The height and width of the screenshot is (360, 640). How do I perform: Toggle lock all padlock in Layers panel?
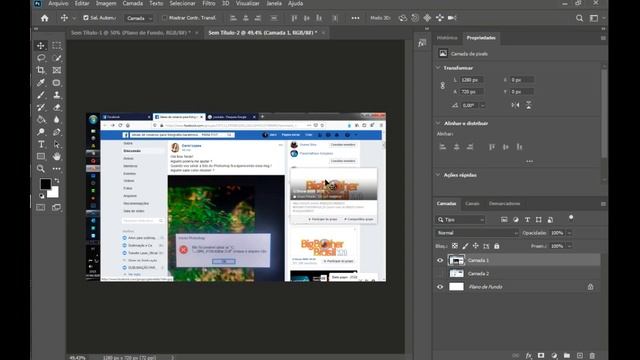tap(497, 246)
